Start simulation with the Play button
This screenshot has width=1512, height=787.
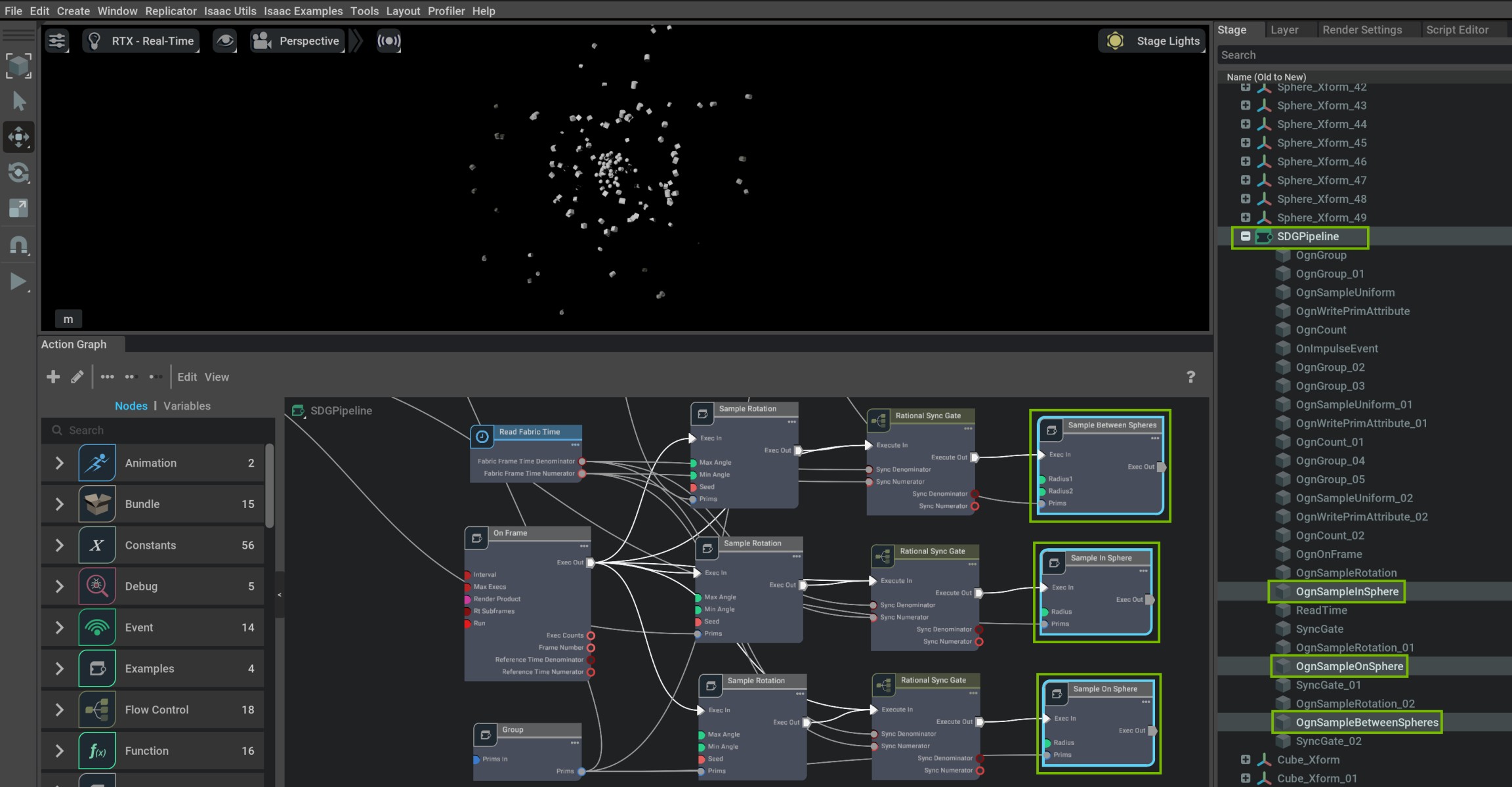[x=18, y=282]
